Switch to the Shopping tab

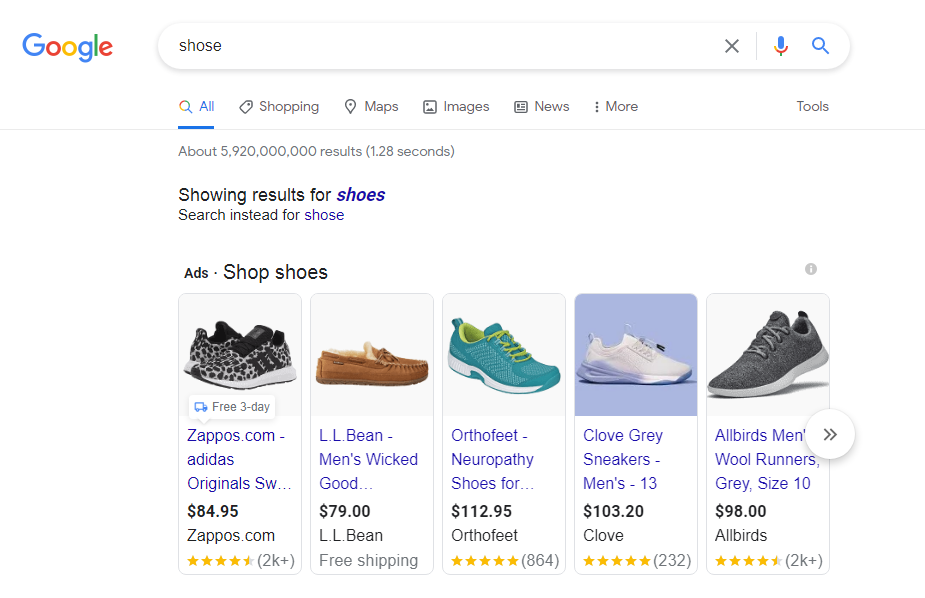(x=279, y=107)
